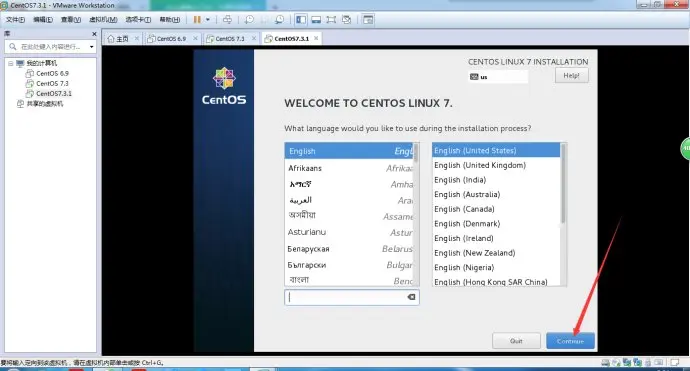Click the console view toolbar icon
Image resolution: width=690 pixels, height=371 pixels.
[368, 19]
